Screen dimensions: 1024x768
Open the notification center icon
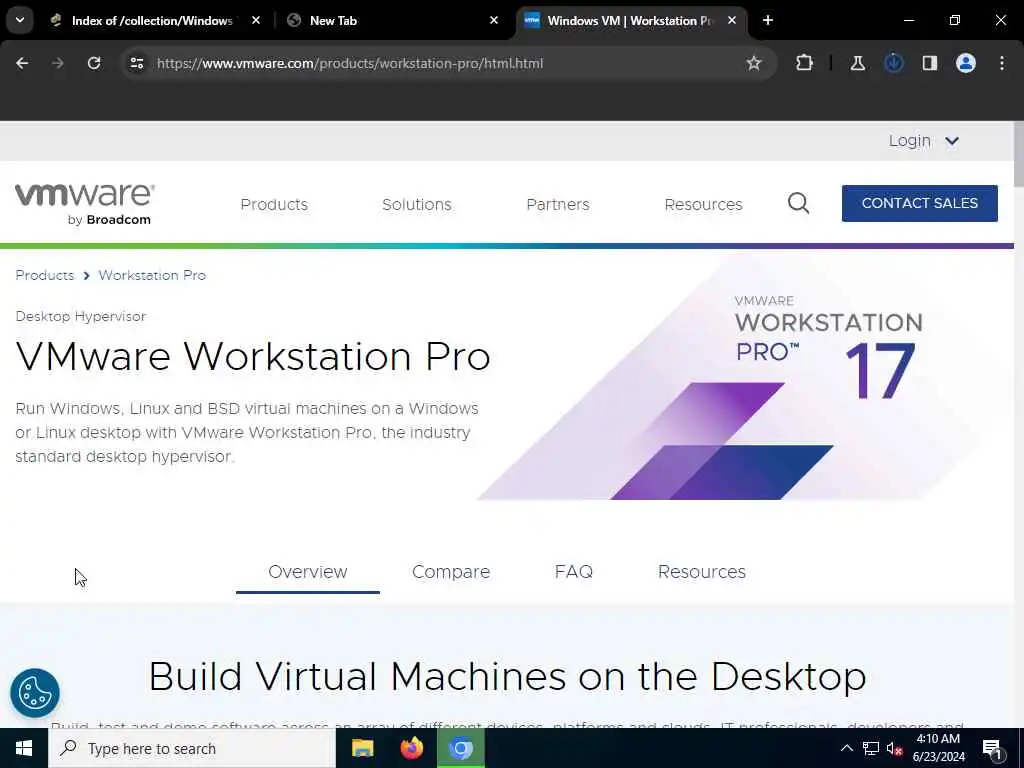[993, 749]
